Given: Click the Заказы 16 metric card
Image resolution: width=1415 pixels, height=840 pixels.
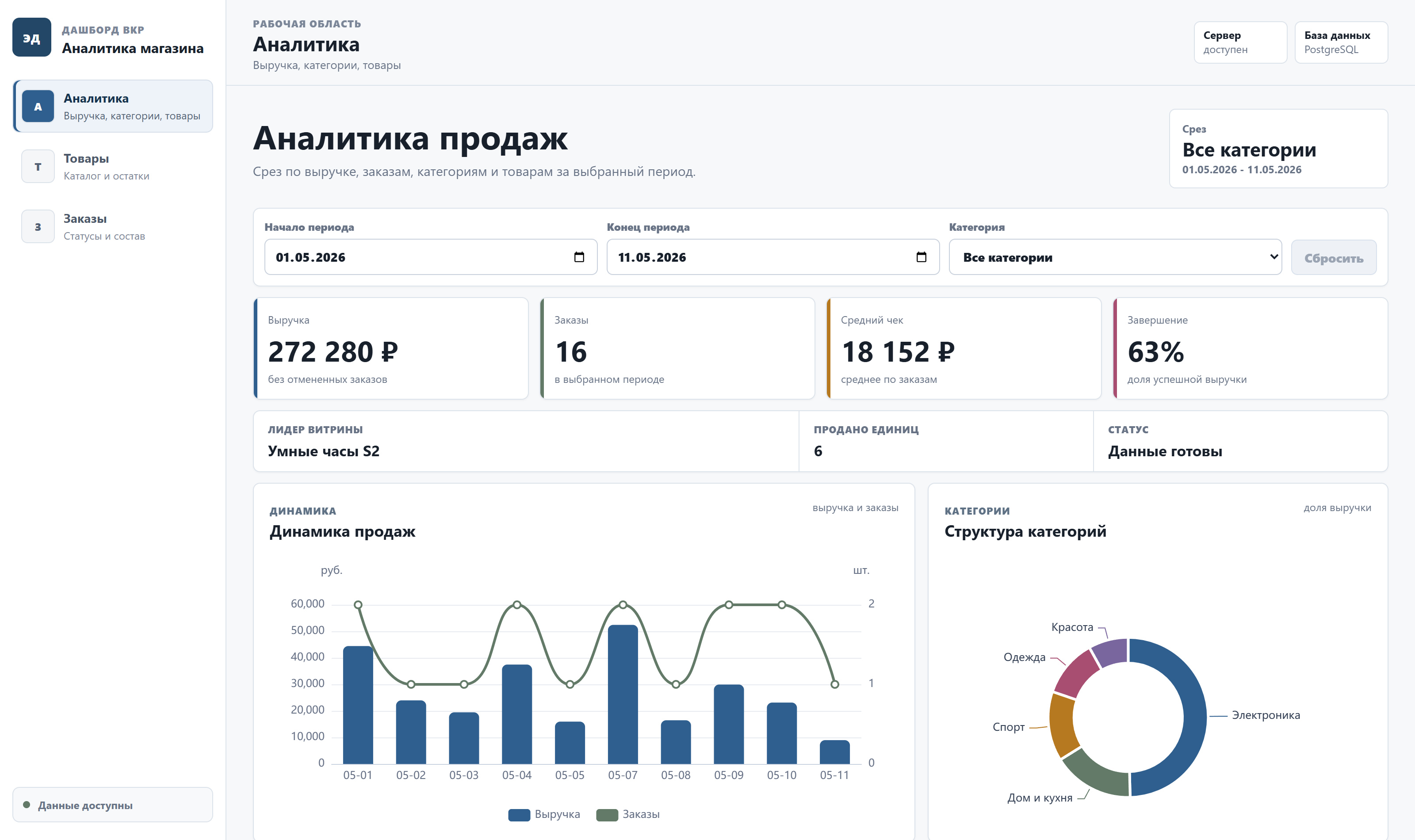Looking at the screenshot, I should [x=677, y=348].
